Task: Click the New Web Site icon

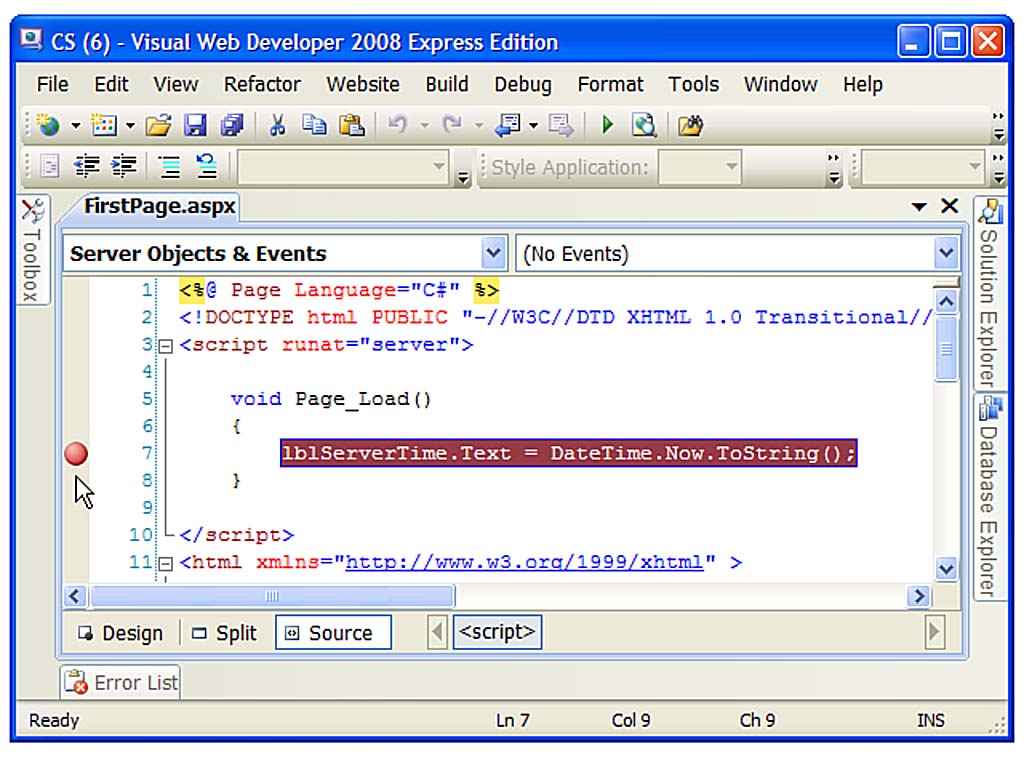Action: [x=48, y=124]
